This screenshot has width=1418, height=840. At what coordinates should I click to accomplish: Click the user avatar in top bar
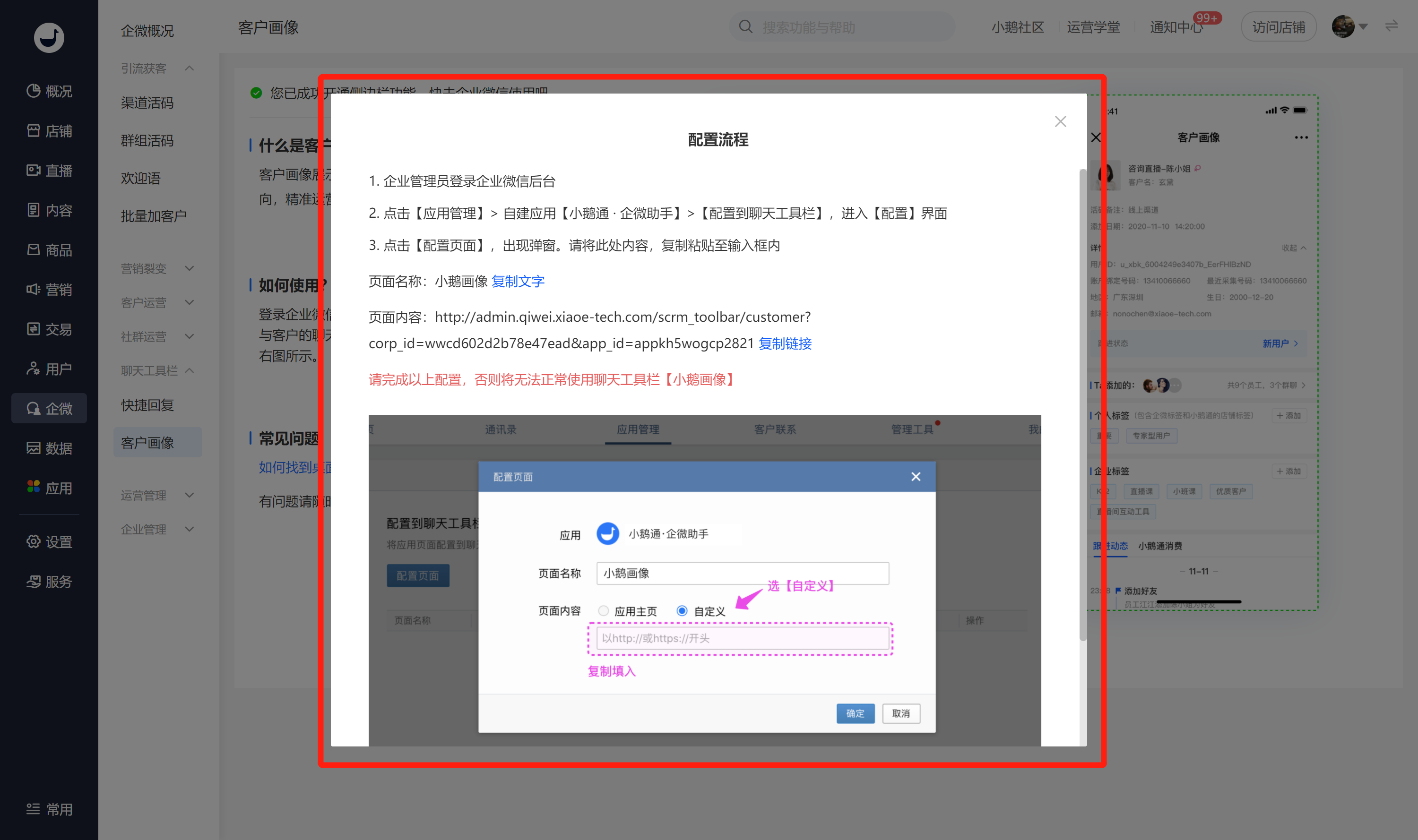1343,26
